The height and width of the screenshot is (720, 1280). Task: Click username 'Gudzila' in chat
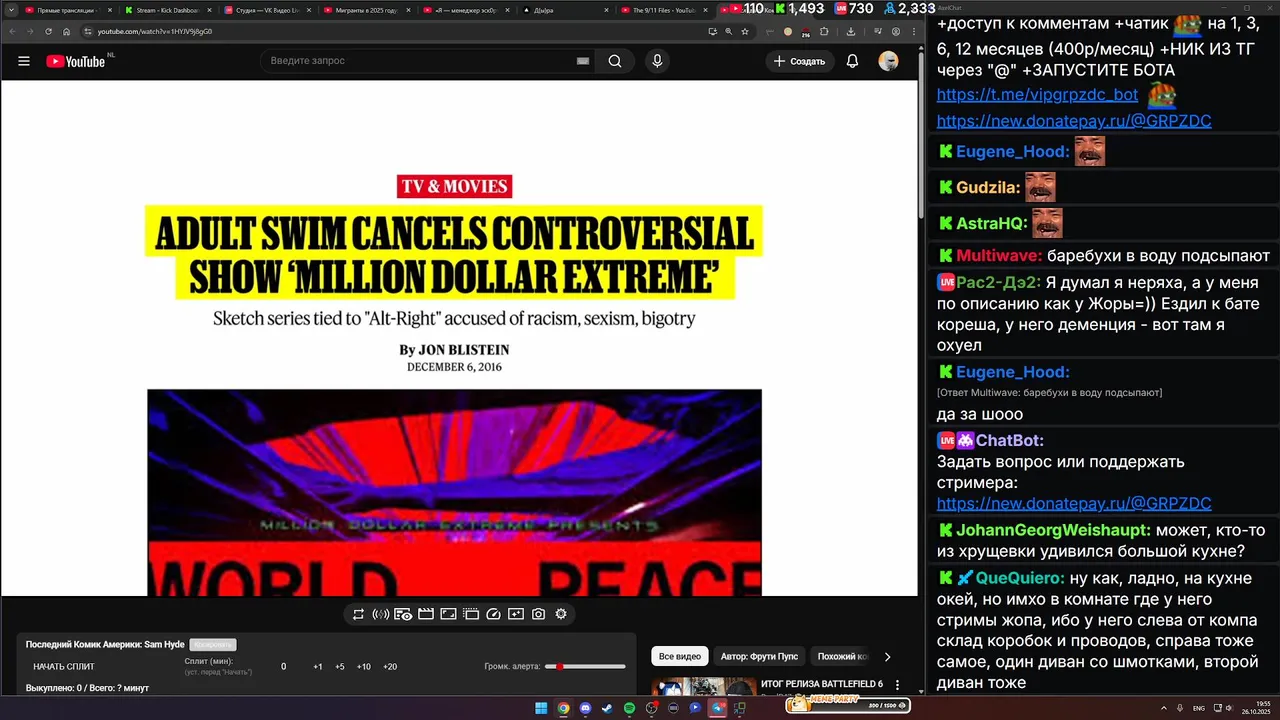988,188
